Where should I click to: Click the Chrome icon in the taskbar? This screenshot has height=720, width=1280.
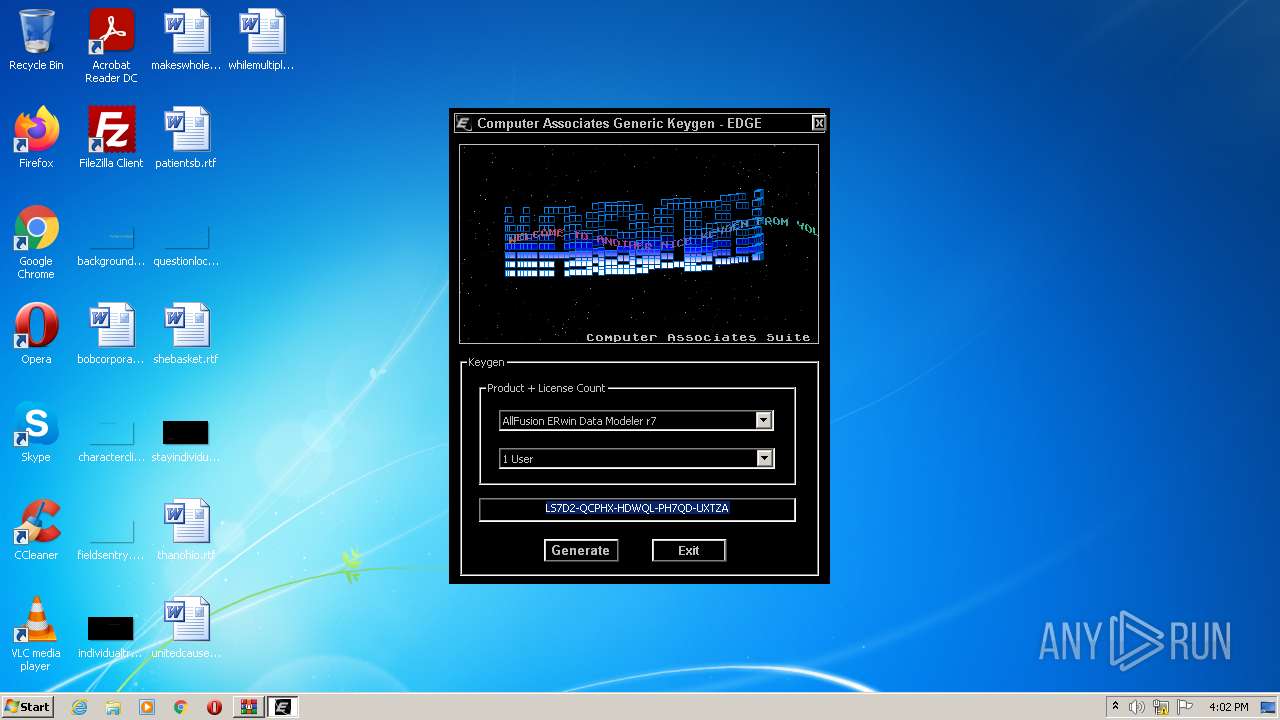(181, 707)
